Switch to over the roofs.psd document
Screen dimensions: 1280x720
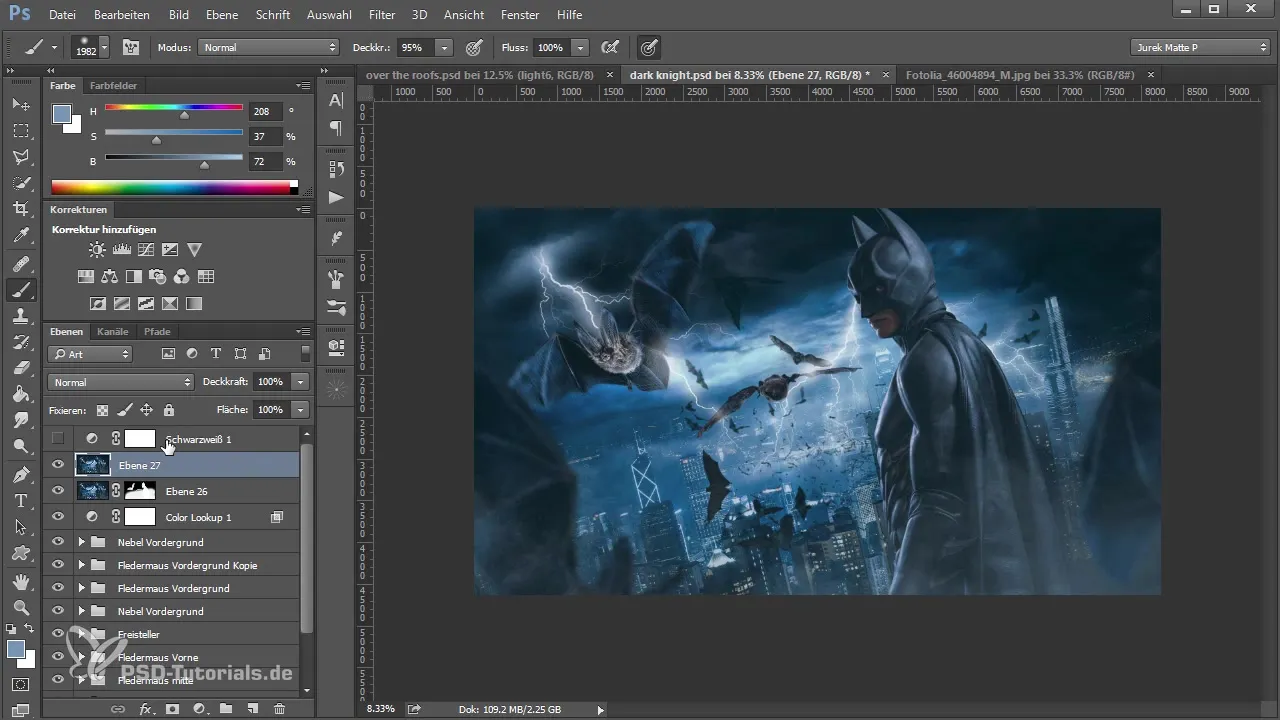coord(479,75)
